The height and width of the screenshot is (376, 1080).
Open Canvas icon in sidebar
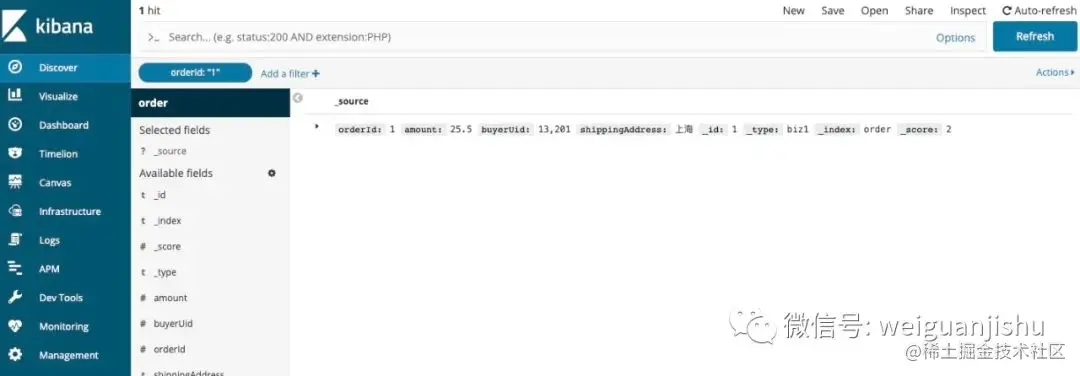[x=15, y=182]
